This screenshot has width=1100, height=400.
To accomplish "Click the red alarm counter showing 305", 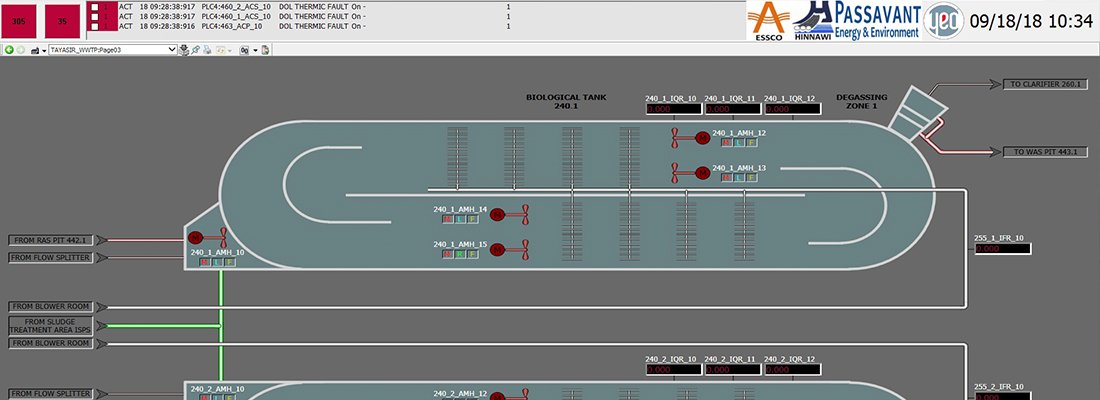I will pos(19,20).
